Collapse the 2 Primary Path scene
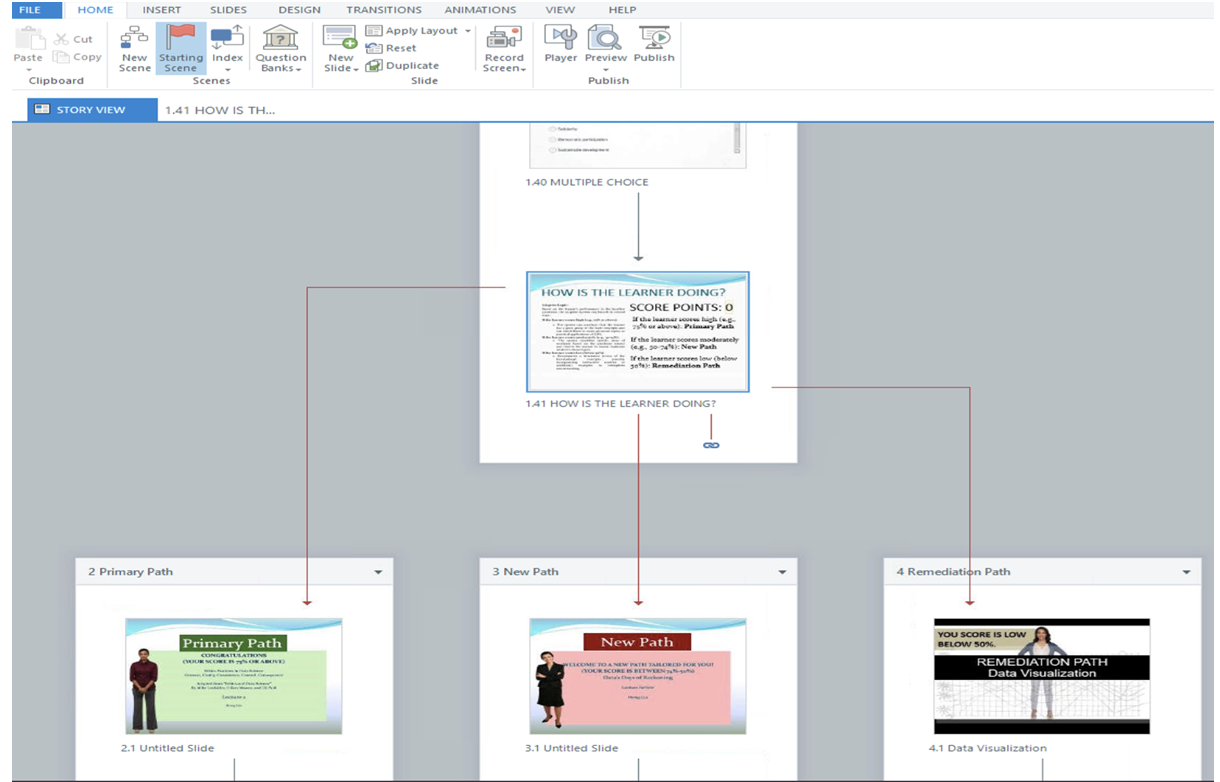1220x782 pixels. 378,573
